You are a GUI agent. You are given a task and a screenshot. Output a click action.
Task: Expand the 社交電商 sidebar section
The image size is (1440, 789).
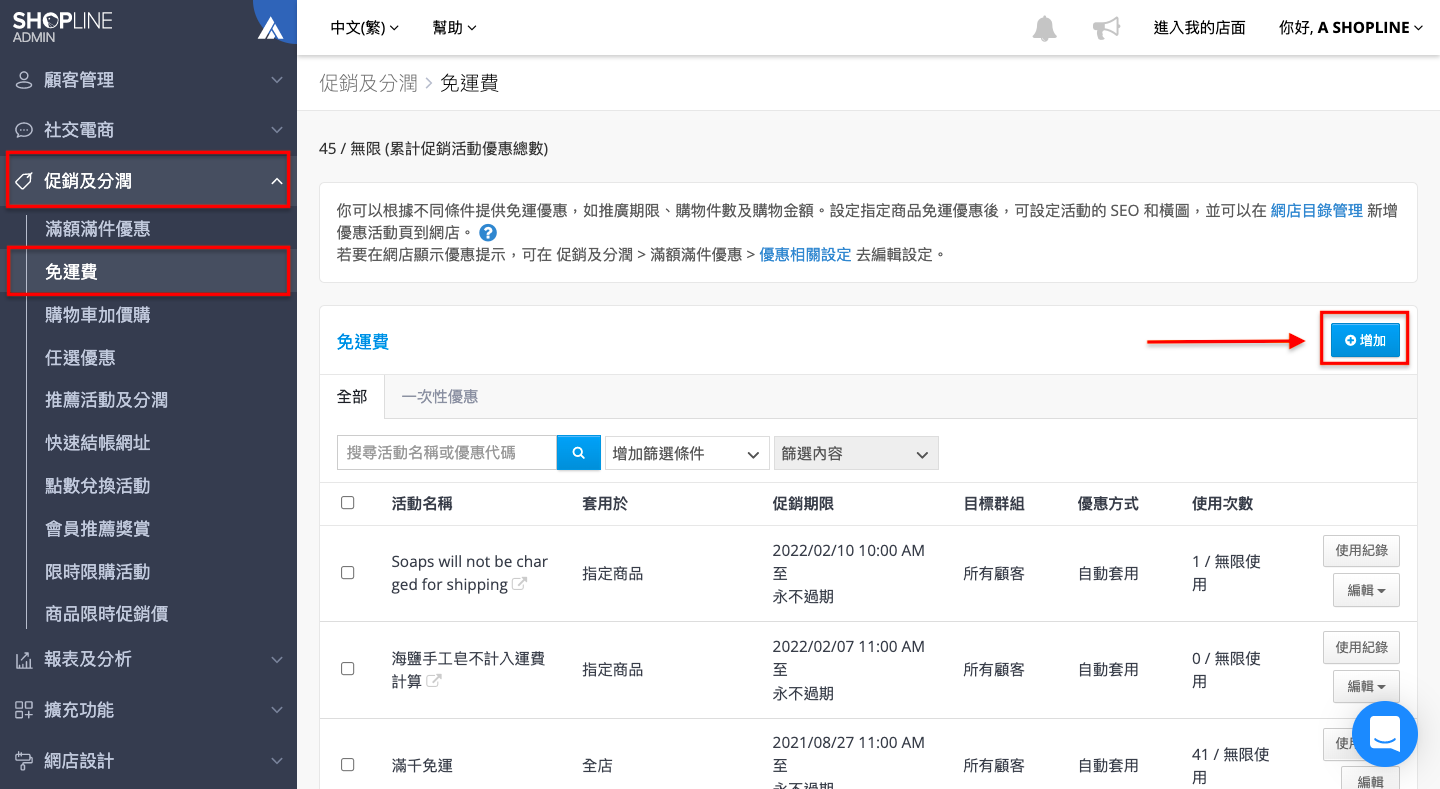tap(148, 130)
